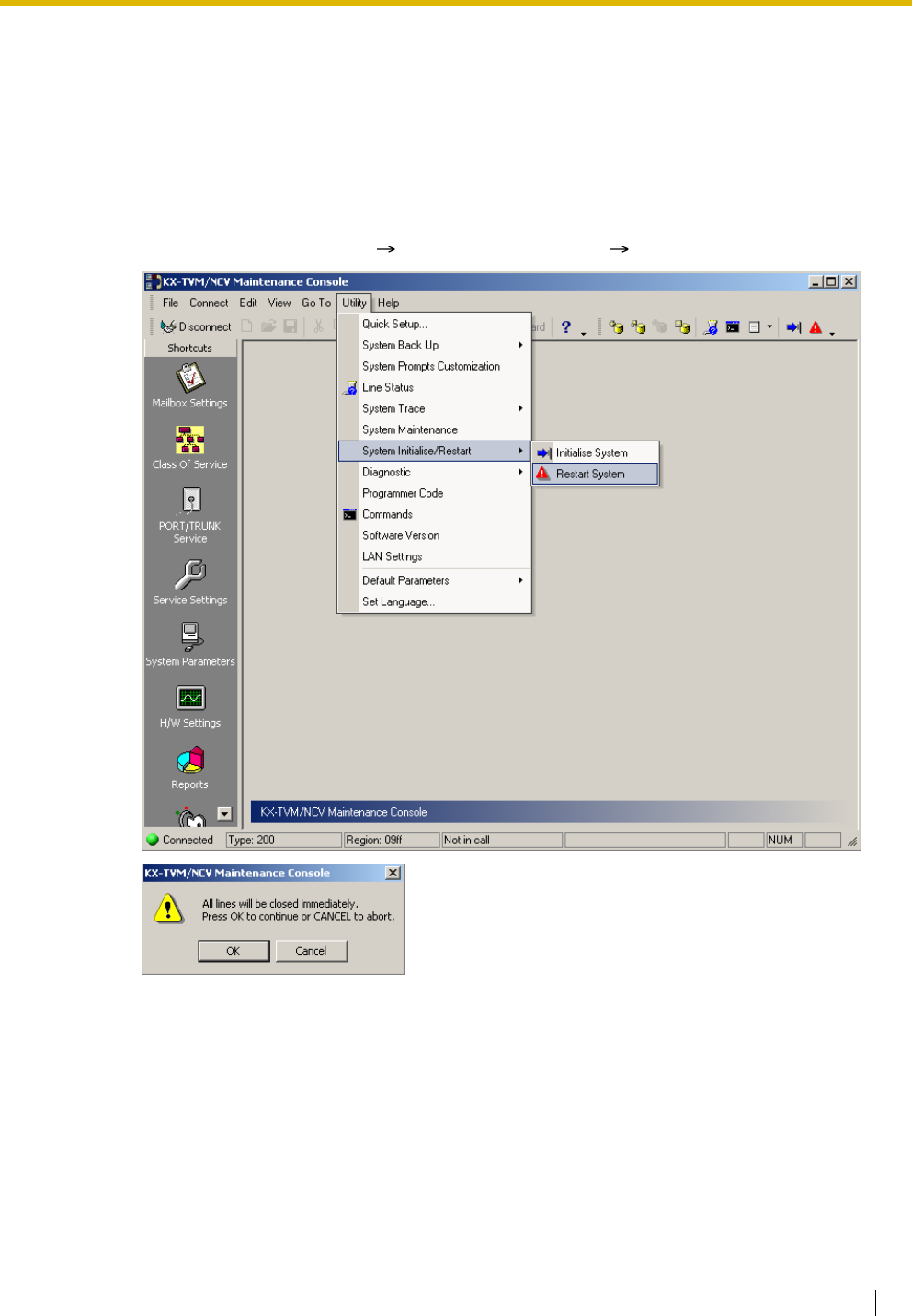Viewport: 912px width, 1316px height.
Task: Select Programmer Code entry
Action: pyautogui.click(x=434, y=493)
